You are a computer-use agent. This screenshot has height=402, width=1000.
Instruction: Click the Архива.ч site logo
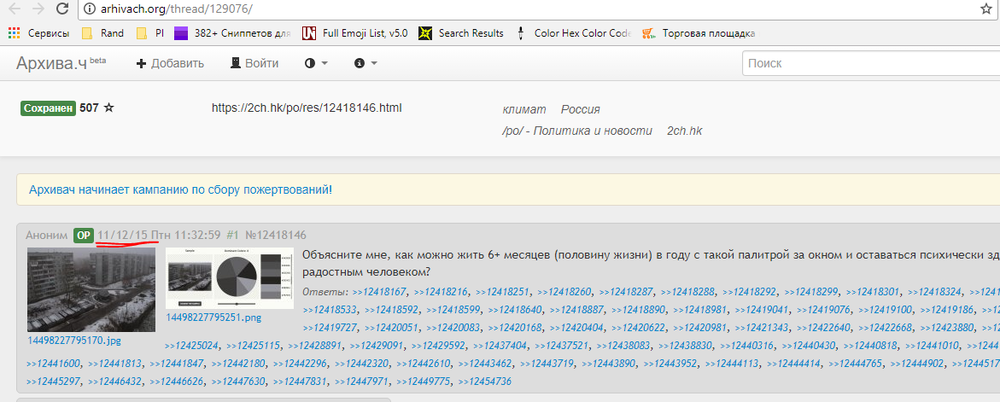coord(61,63)
